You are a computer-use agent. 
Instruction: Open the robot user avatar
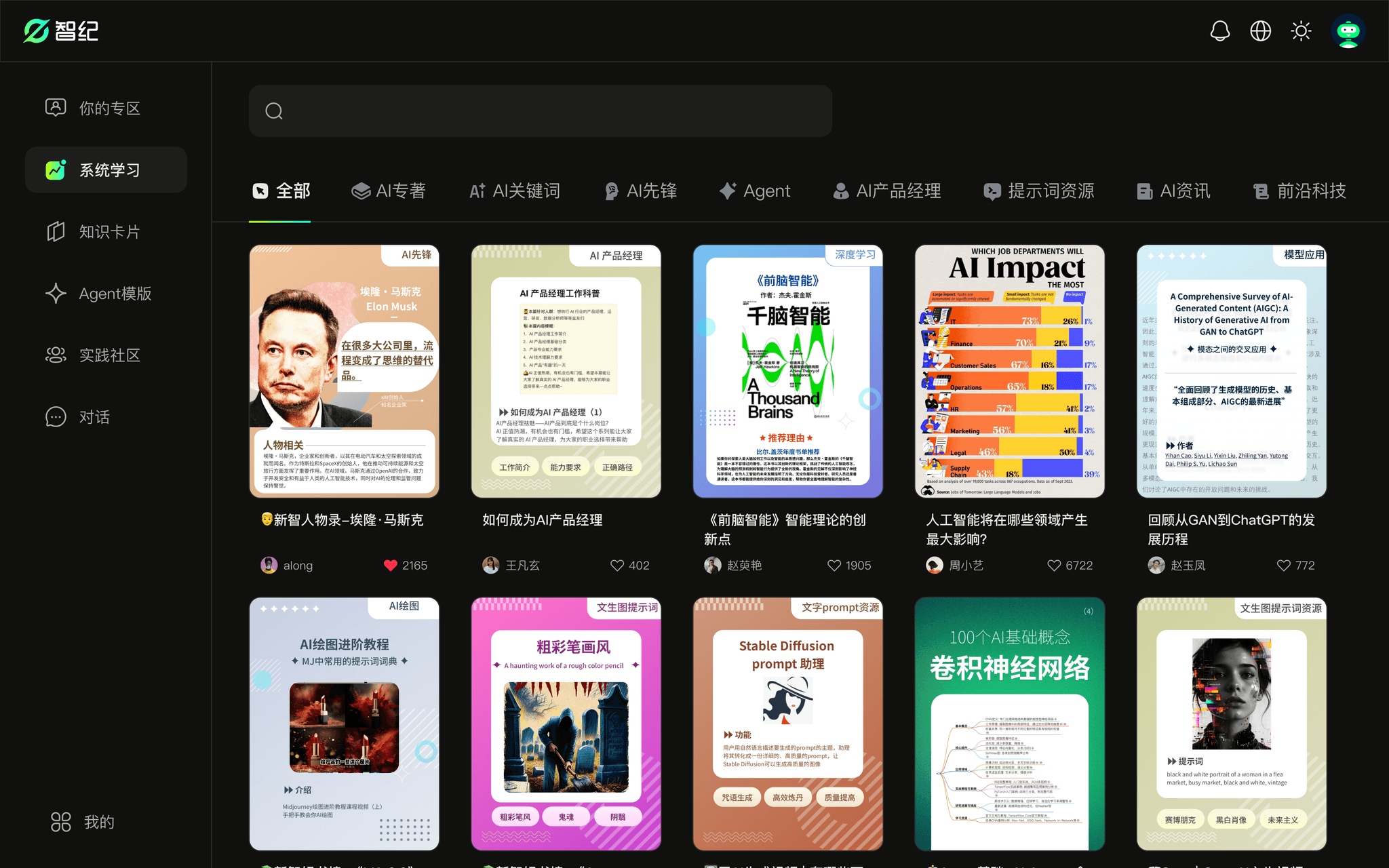point(1348,31)
